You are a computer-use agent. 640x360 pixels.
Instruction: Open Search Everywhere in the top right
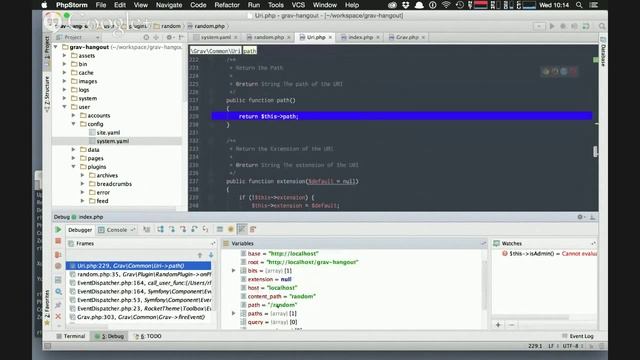602,26
